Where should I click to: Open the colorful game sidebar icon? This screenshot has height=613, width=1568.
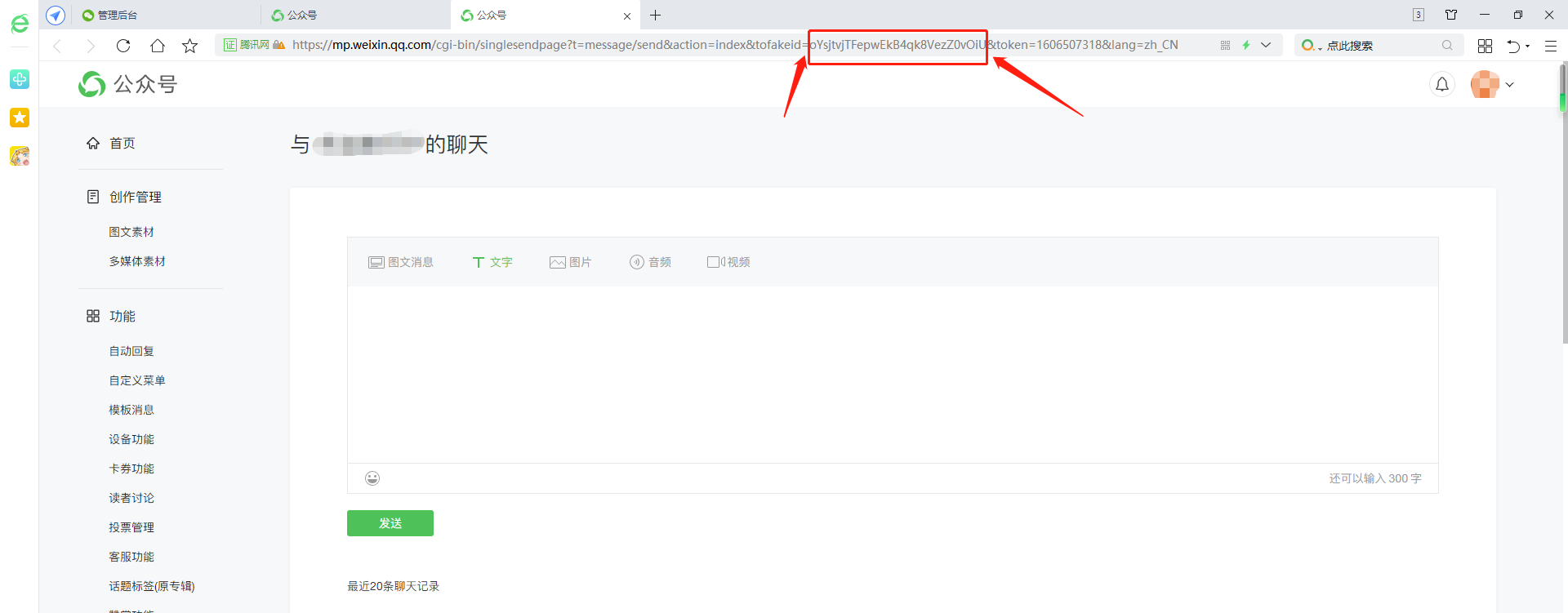point(20,156)
